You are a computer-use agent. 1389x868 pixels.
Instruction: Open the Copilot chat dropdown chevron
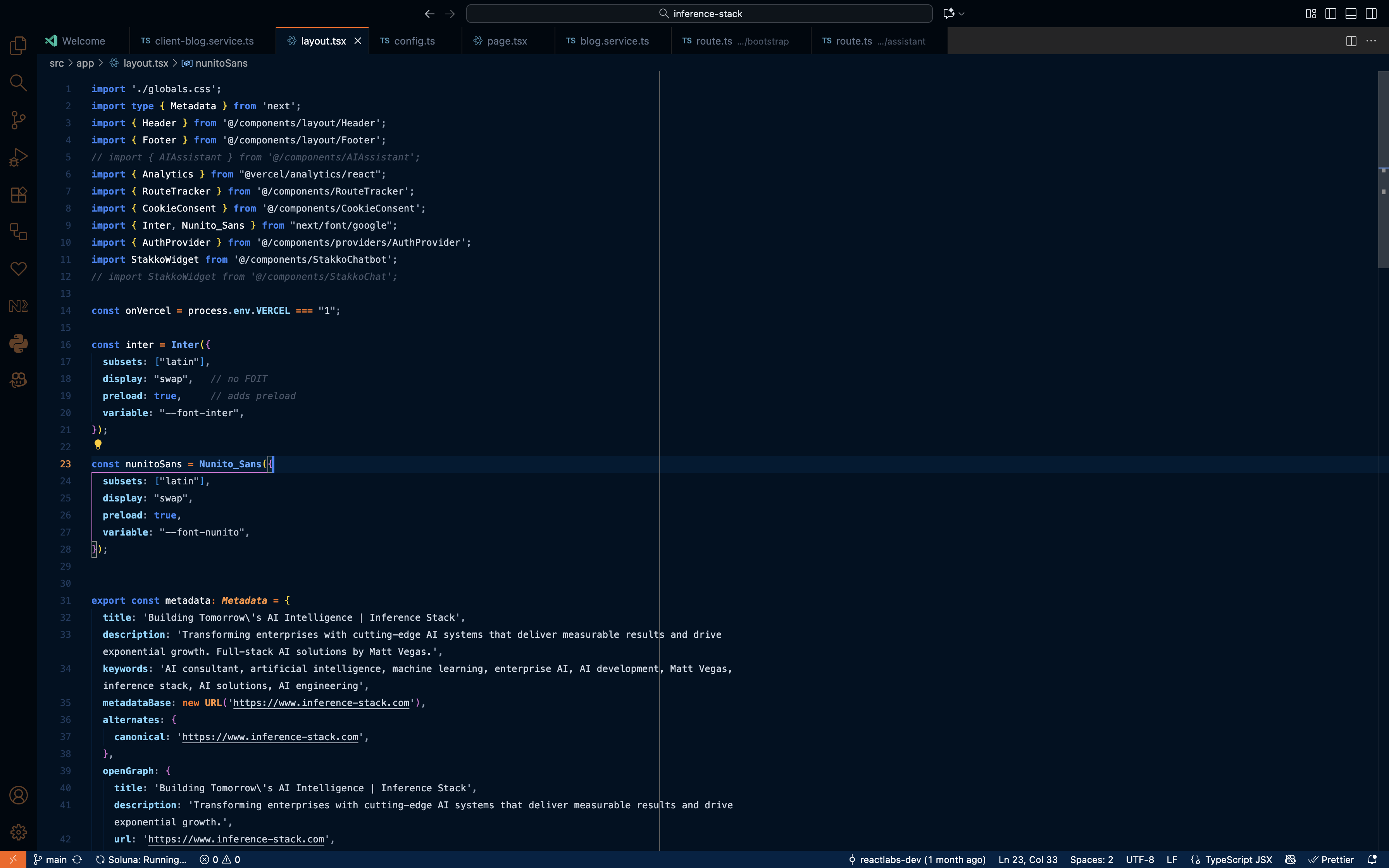tap(962, 14)
